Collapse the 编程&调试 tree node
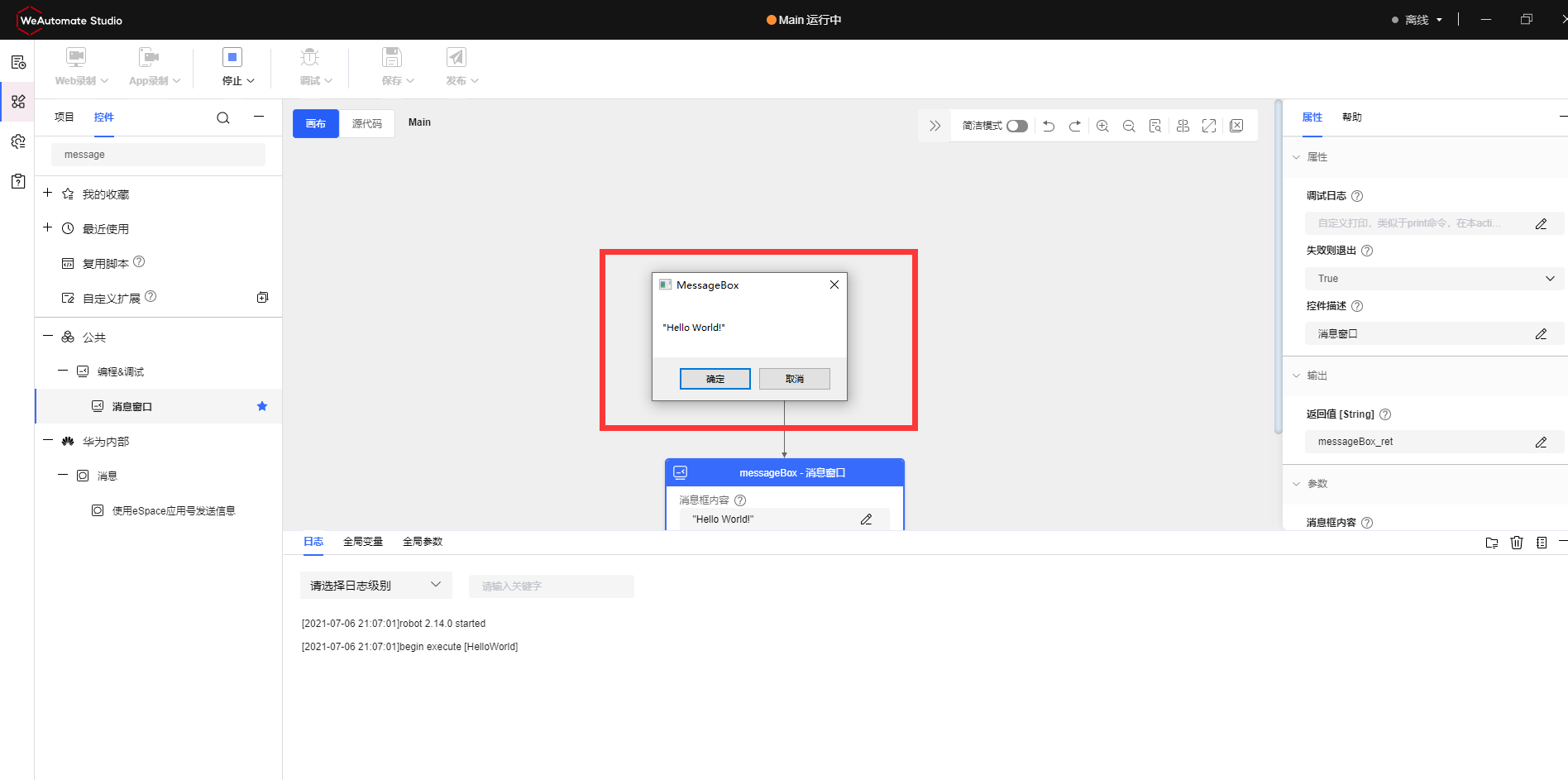 click(63, 371)
